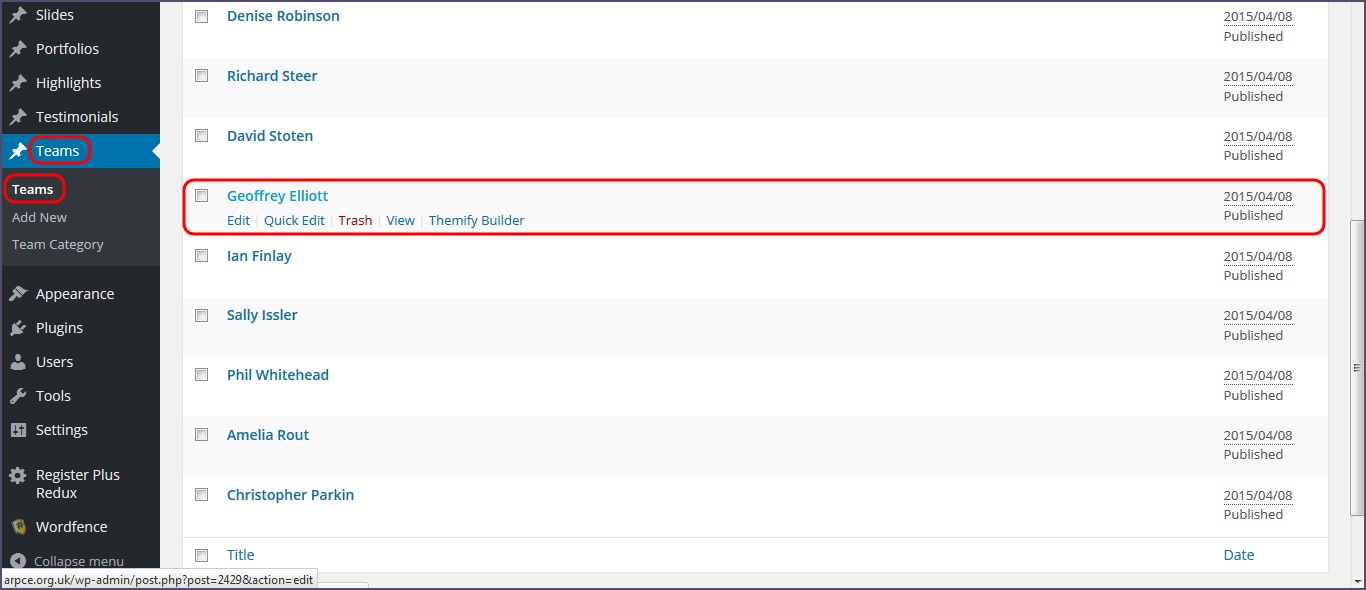Click the Tools wrench icon
This screenshot has height=590, width=1366.
tap(18, 396)
